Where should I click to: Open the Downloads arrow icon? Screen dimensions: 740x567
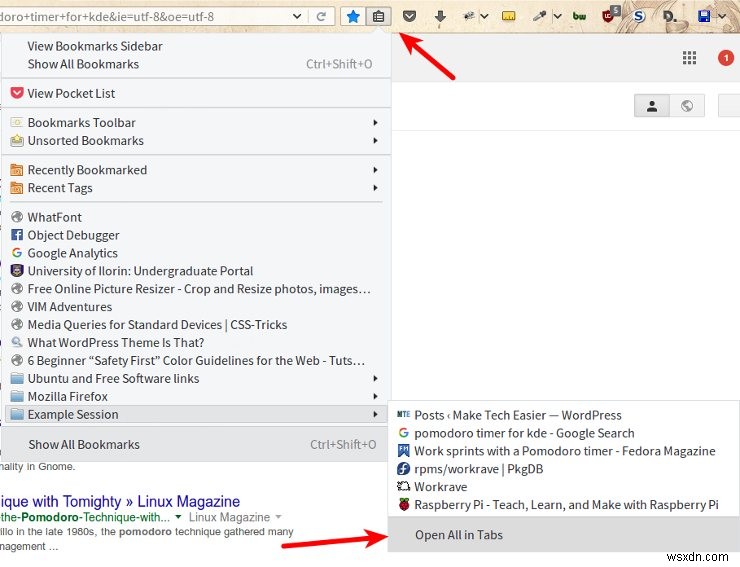click(x=440, y=17)
